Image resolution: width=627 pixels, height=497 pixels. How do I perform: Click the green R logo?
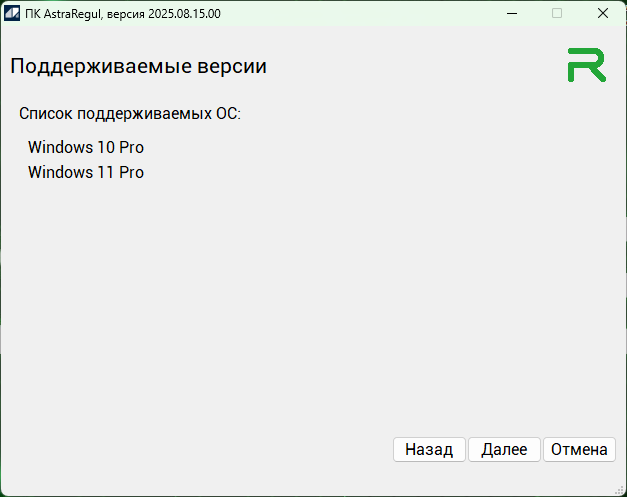[x=586, y=65]
